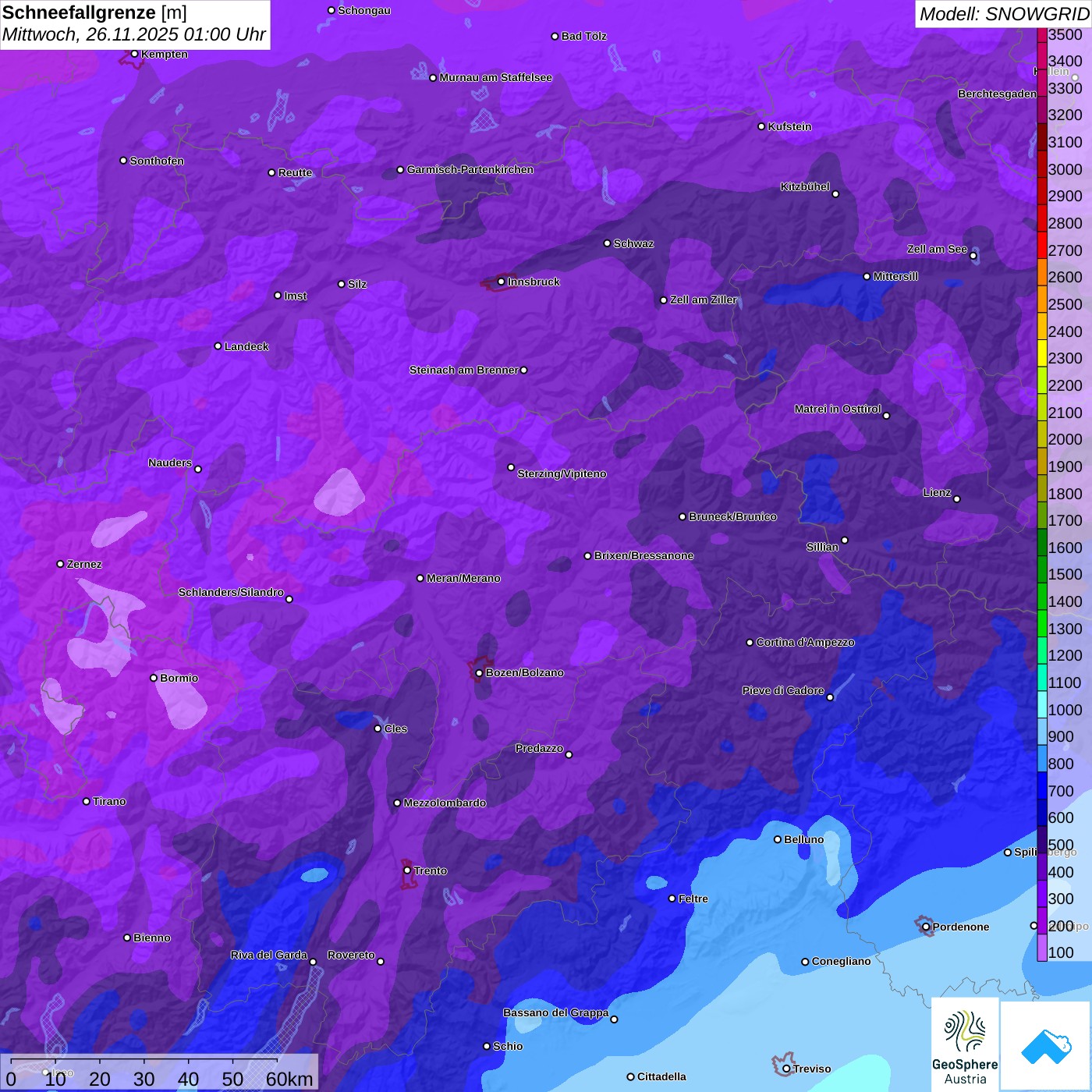The width and height of the screenshot is (1092, 1092).
Task: Click the Kempten location marker
Action: pyautogui.click(x=134, y=54)
